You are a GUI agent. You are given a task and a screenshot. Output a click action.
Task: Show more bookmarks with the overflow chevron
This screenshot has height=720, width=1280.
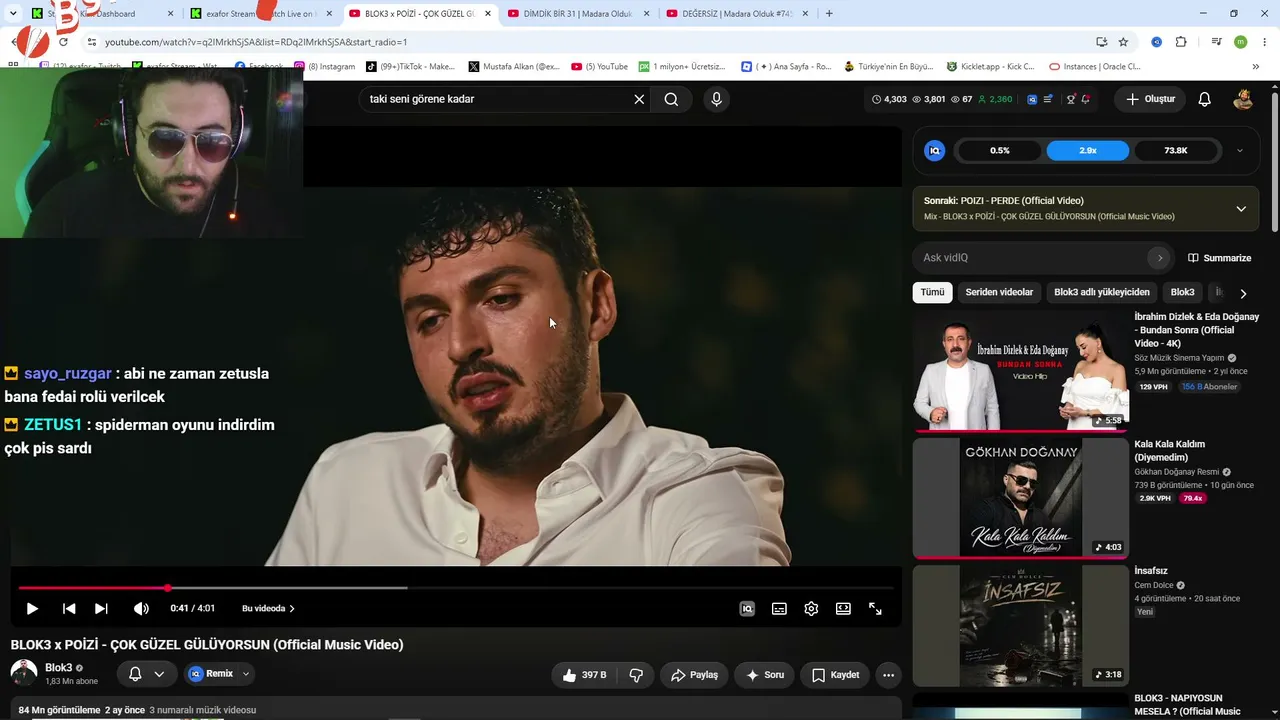pos(1256,67)
